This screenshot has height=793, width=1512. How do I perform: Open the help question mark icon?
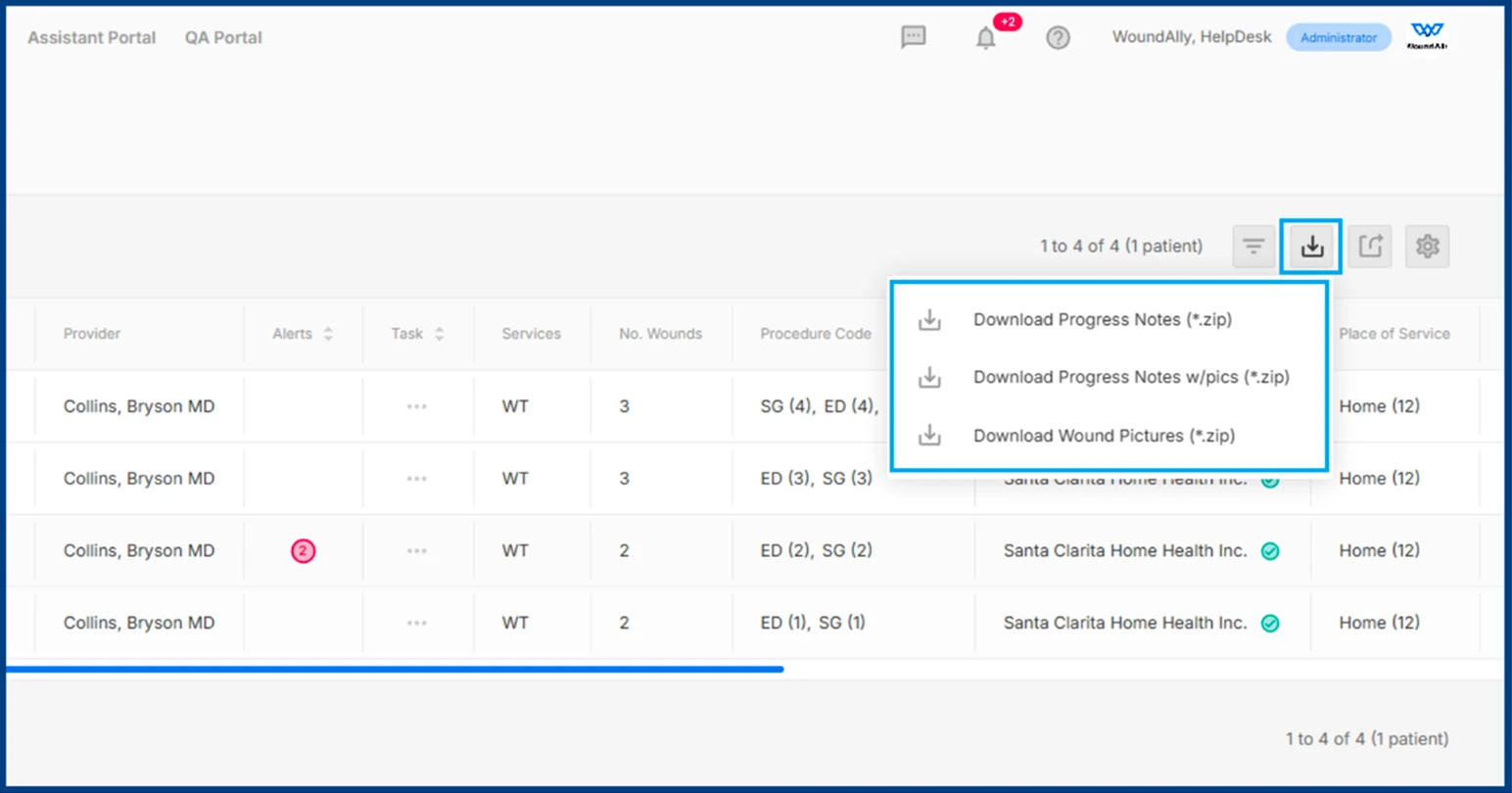pos(1058,38)
